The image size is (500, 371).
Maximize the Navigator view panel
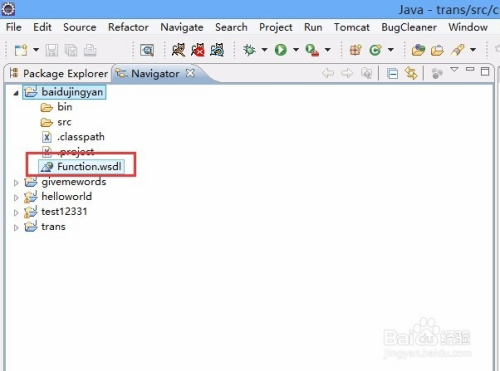click(x=485, y=71)
